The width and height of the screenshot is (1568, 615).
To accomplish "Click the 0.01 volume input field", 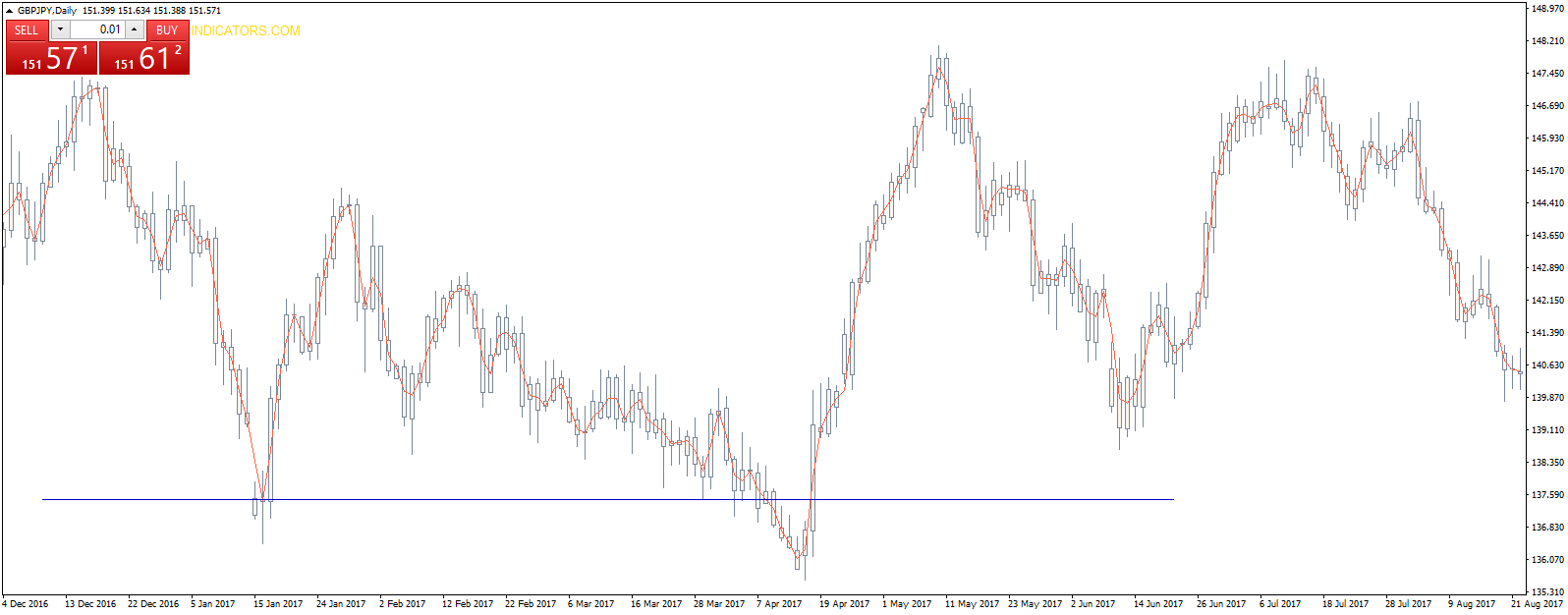I will tap(97, 29).
